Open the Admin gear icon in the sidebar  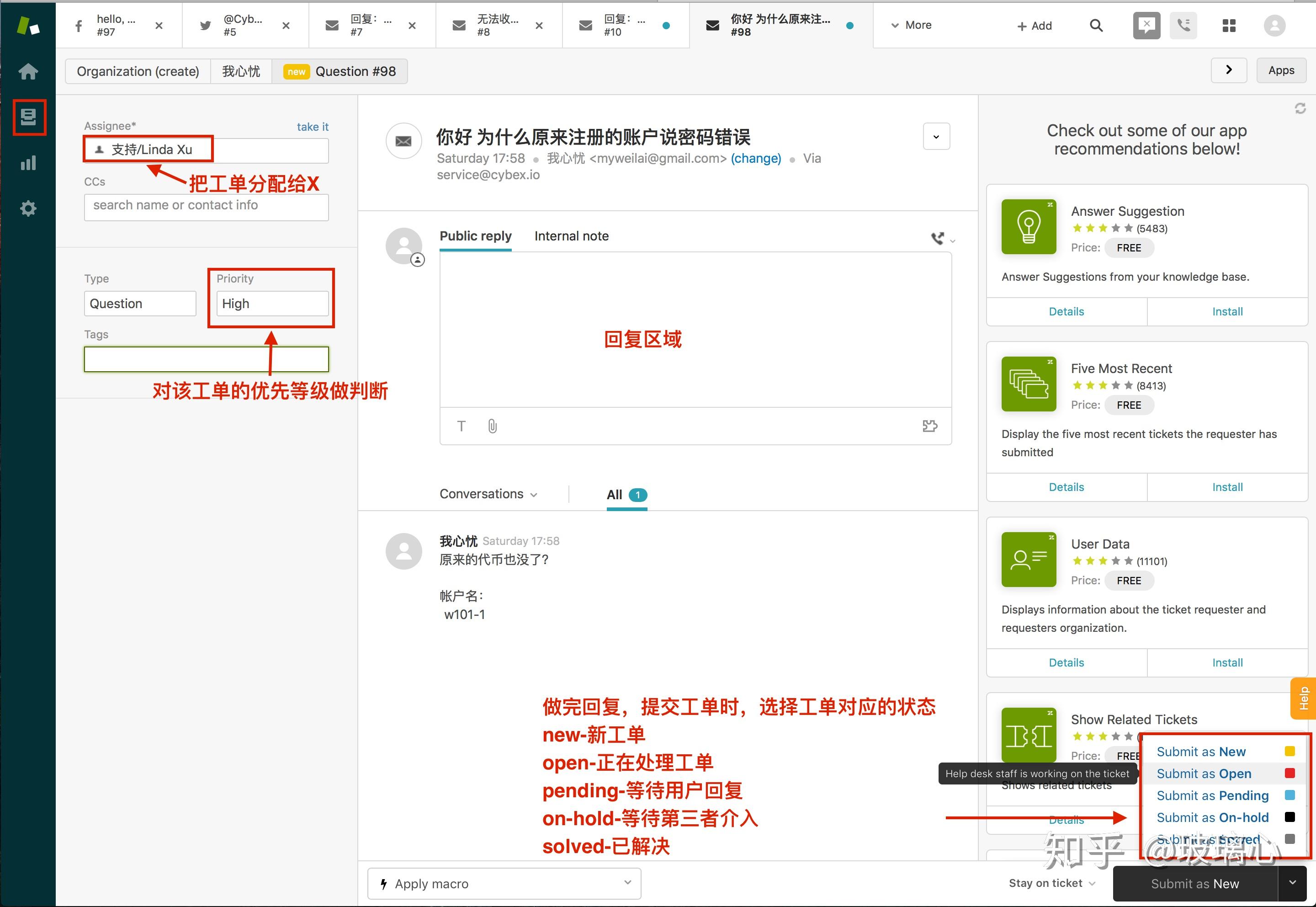(28, 208)
